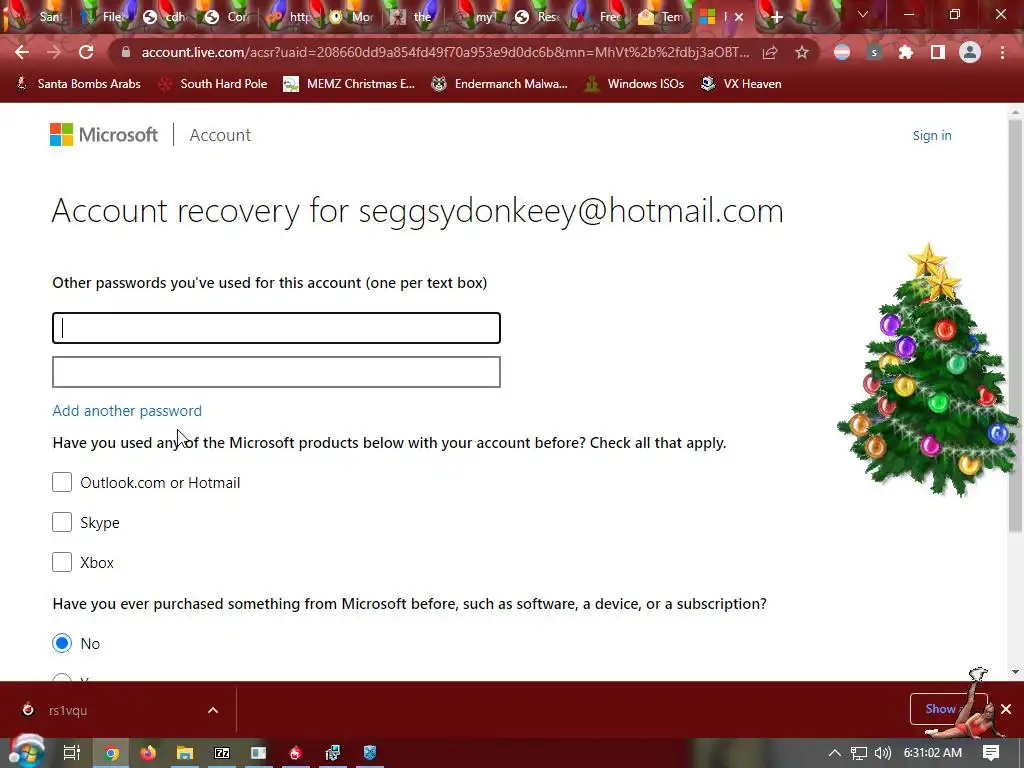
Task: Open the tab search dropdown arrow
Action: [x=863, y=14]
